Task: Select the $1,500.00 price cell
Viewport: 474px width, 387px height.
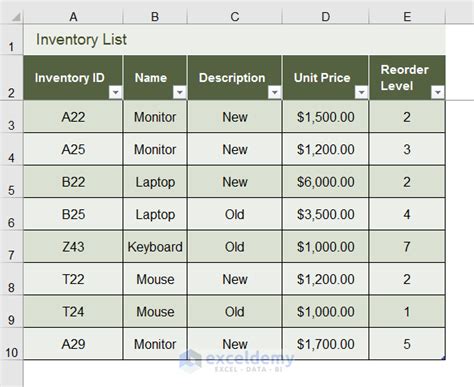Action: [326, 117]
